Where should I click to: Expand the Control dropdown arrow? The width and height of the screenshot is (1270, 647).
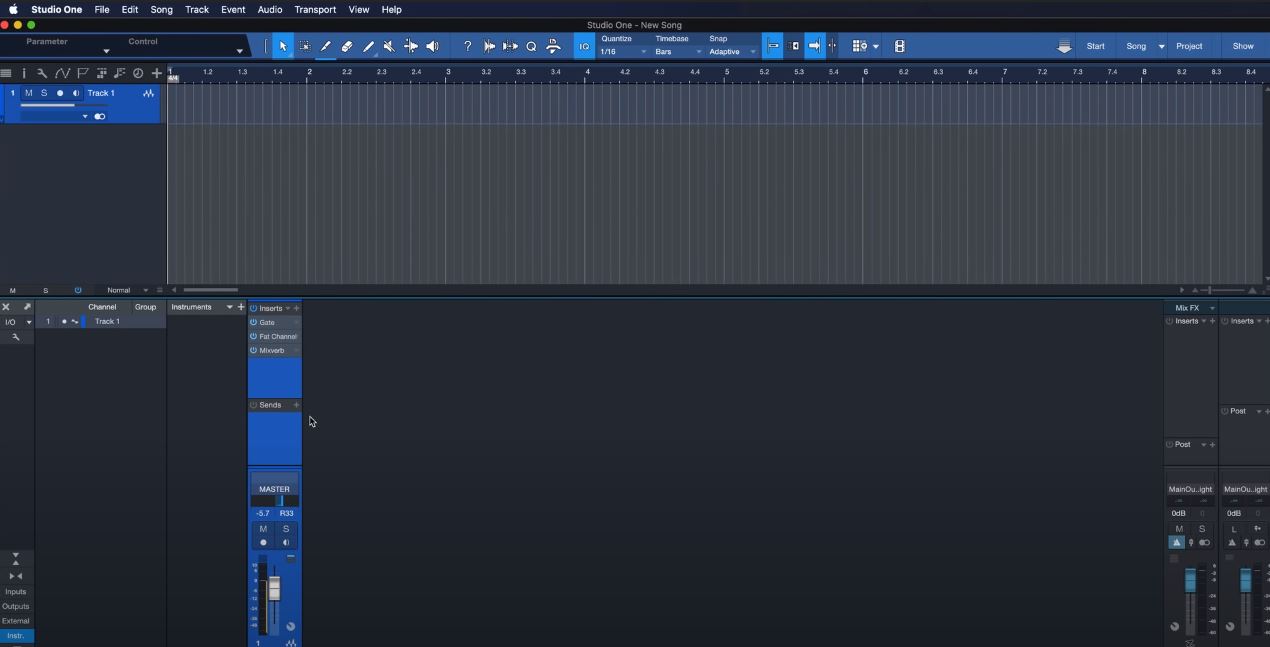coord(239,51)
